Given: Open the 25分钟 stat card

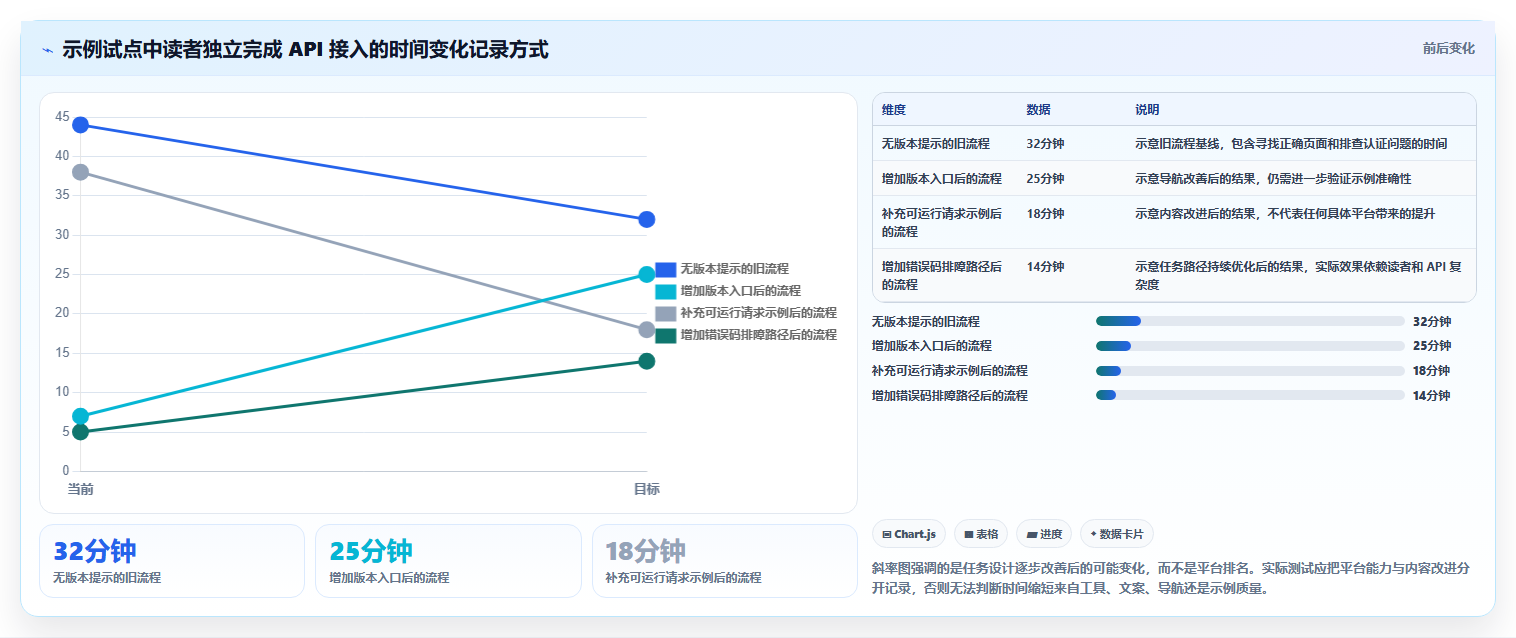Looking at the screenshot, I should point(448,561).
